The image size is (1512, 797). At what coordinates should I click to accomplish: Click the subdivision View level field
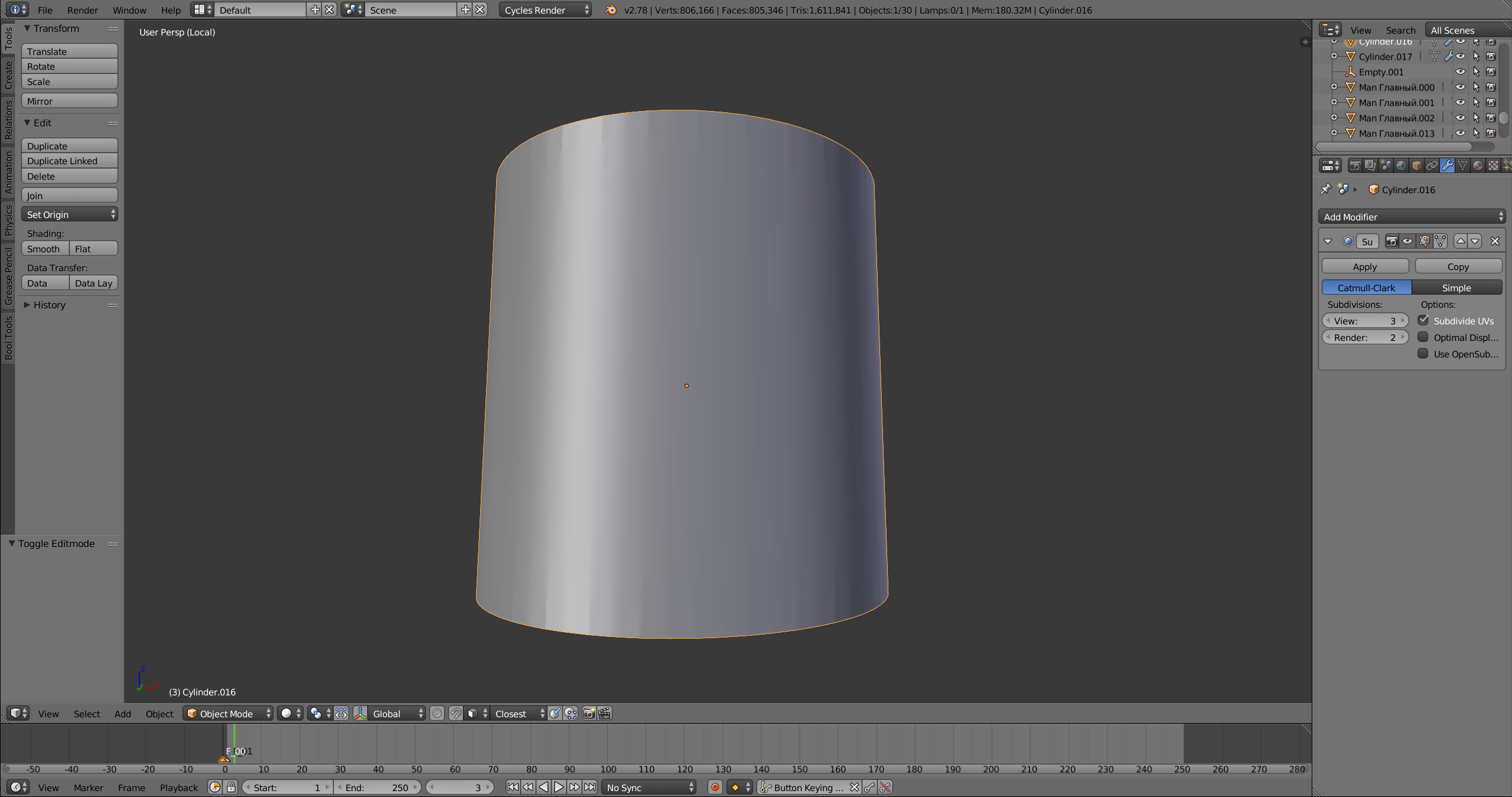pos(1365,321)
